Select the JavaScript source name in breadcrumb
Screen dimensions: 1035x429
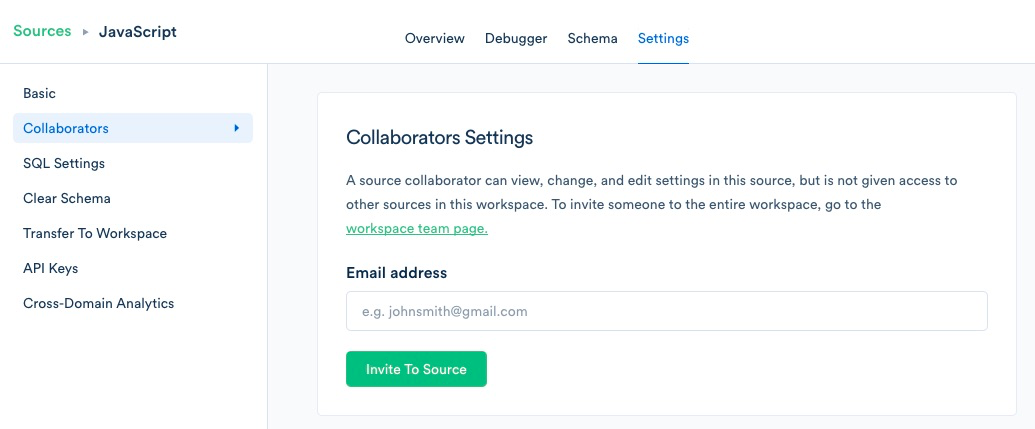tap(138, 32)
